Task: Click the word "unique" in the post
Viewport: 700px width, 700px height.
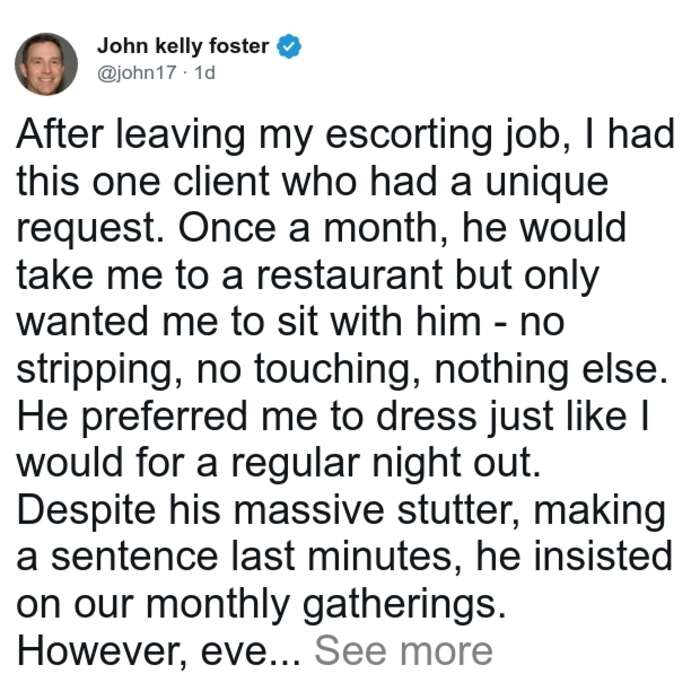Action: pyautogui.click(x=547, y=183)
